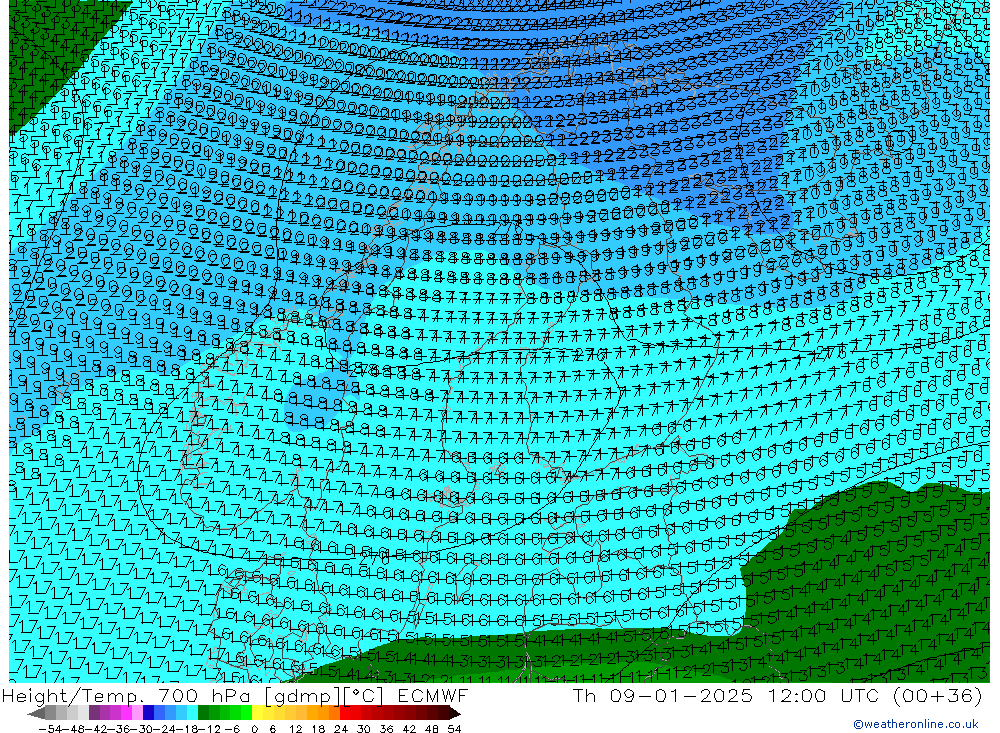Click the '12:00 UTC' time text
The width and height of the screenshot is (1000, 733).
point(823,695)
